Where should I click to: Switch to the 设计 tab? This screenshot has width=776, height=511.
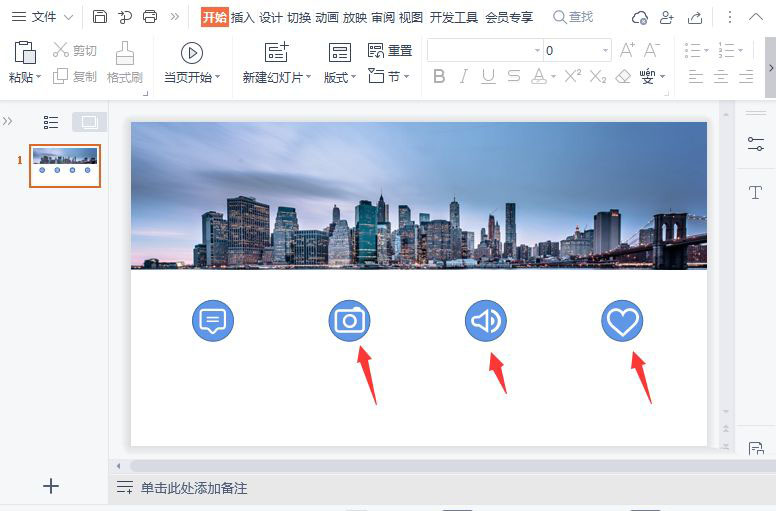coord(271,17)
